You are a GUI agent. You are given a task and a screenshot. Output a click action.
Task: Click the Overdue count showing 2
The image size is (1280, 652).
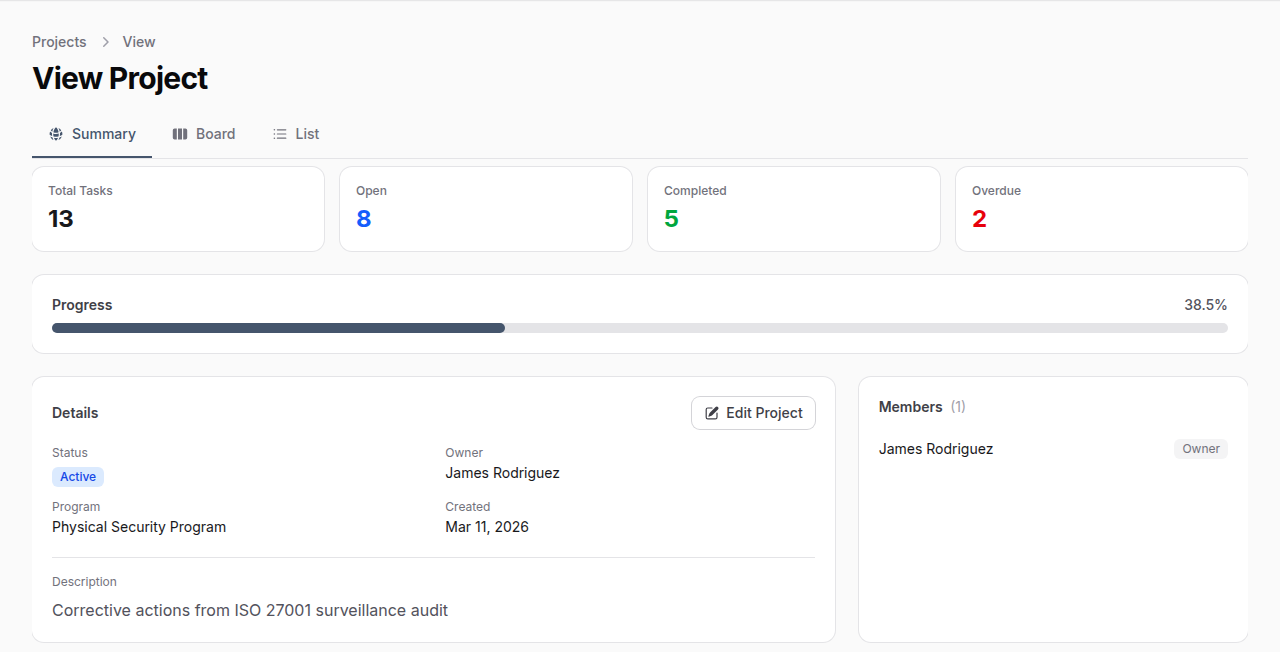tap(979, 218)
